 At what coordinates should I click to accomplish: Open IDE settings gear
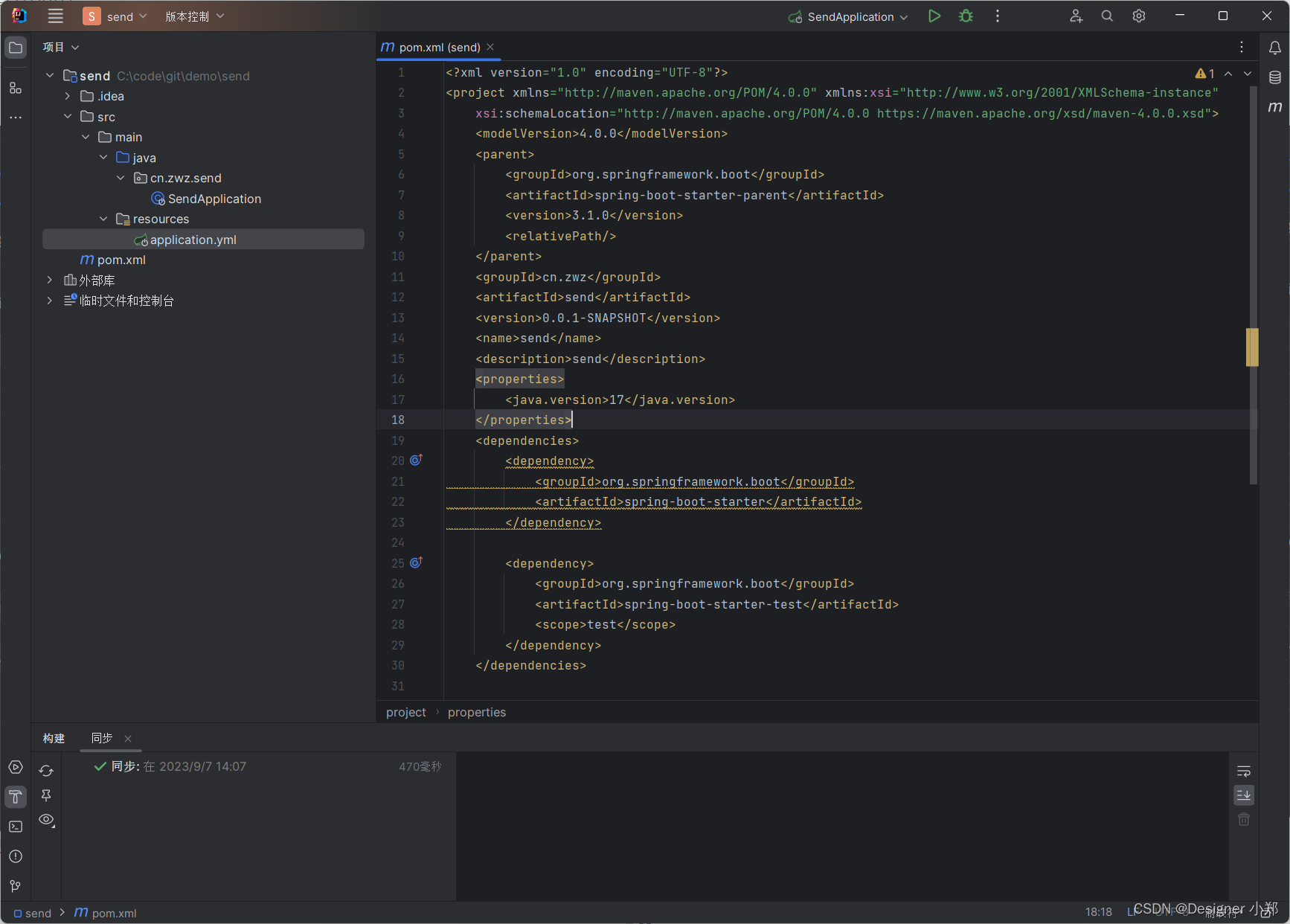click(1138, 16)
